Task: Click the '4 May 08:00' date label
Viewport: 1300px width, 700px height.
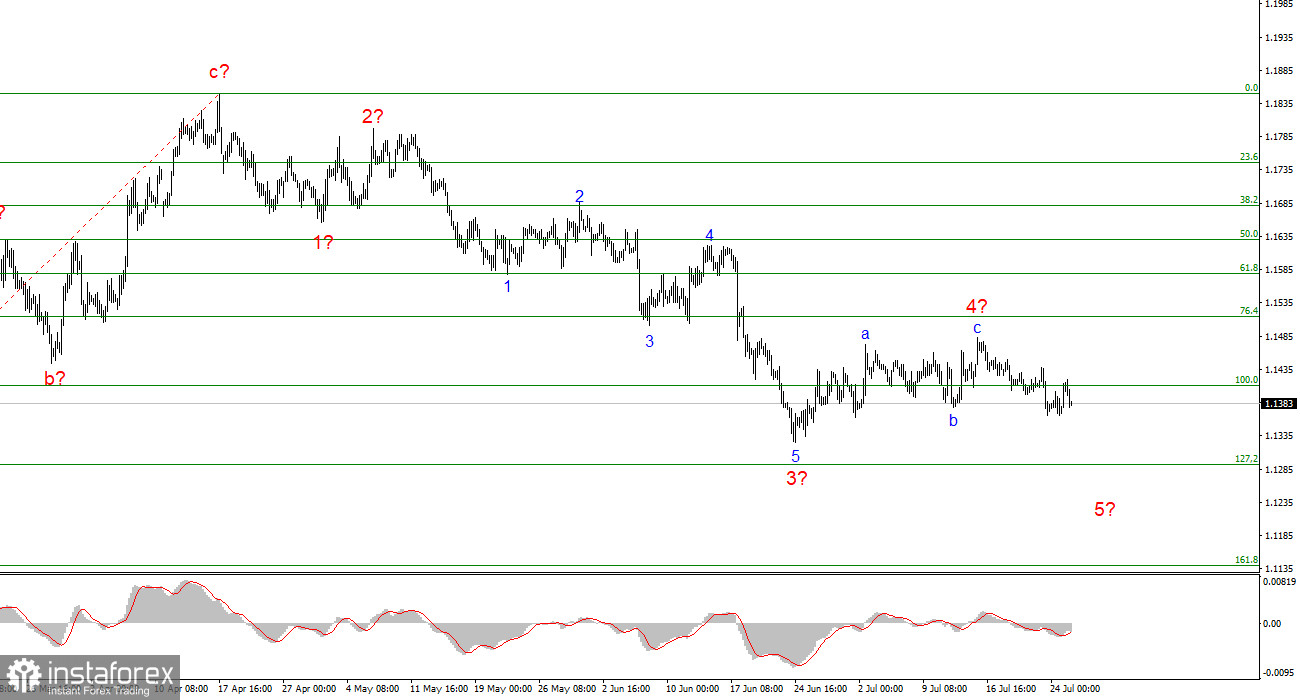Action: click(373, 690)
